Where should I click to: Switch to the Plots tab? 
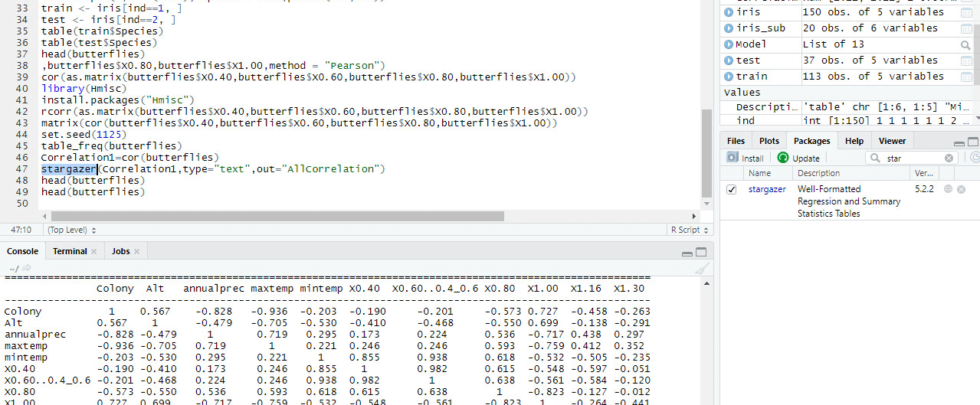[x=768, y=141]
